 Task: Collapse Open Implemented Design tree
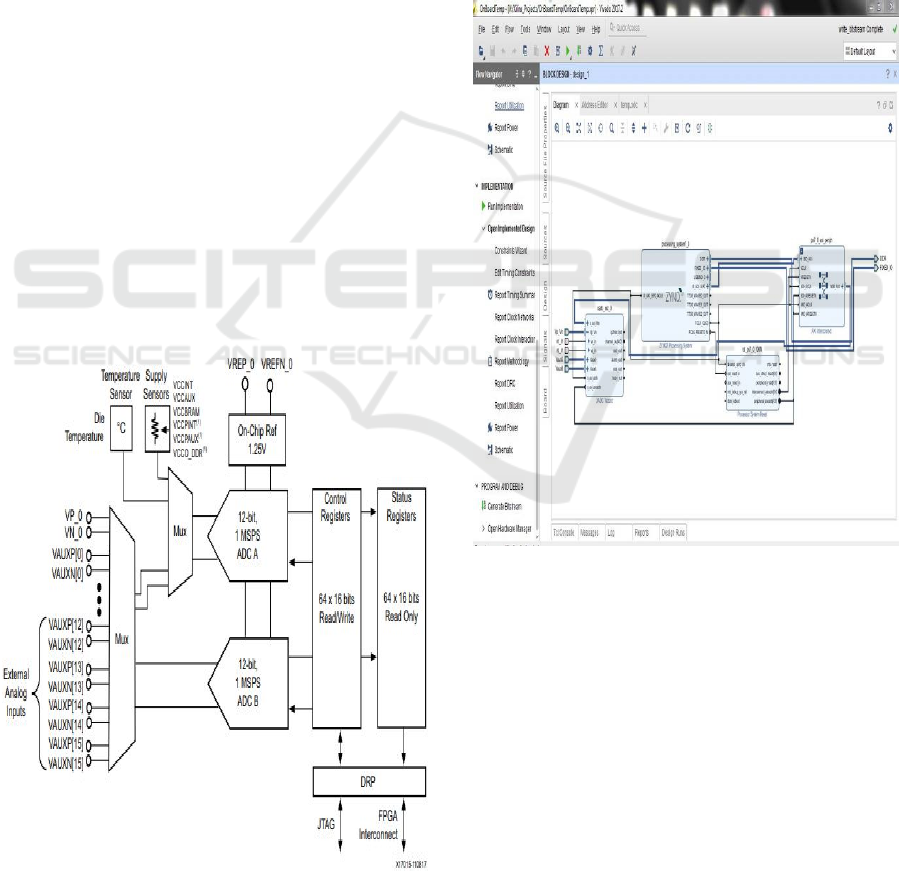coord(484,228)
